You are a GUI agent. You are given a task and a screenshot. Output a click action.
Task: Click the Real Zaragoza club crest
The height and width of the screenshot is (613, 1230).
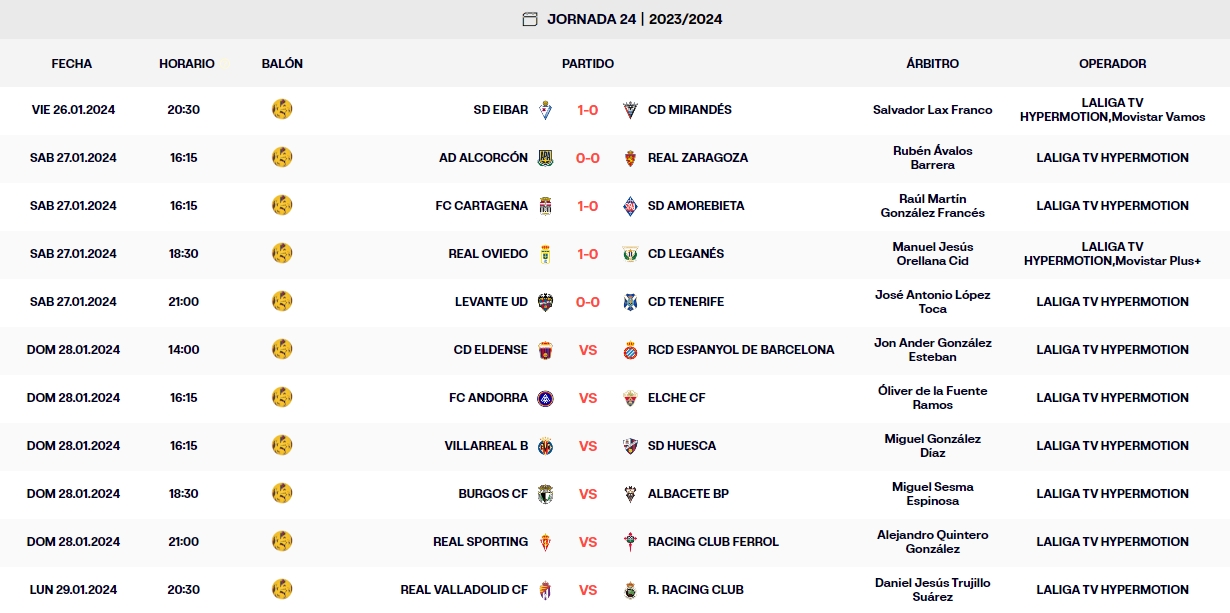(x=630, y=158)
